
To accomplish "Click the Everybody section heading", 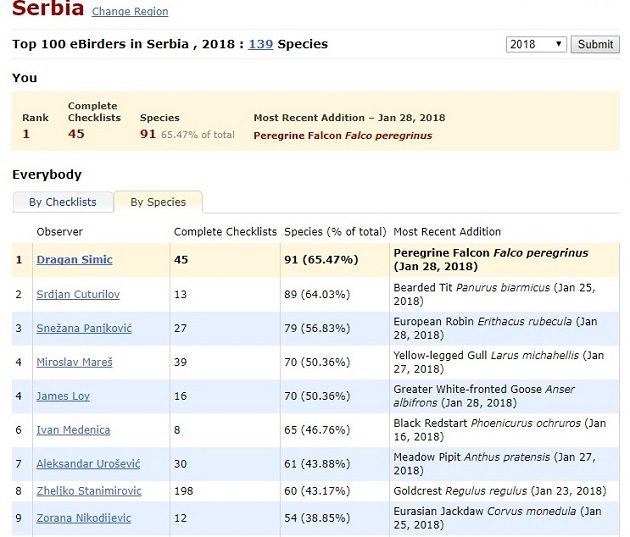I will click(47, 175).
